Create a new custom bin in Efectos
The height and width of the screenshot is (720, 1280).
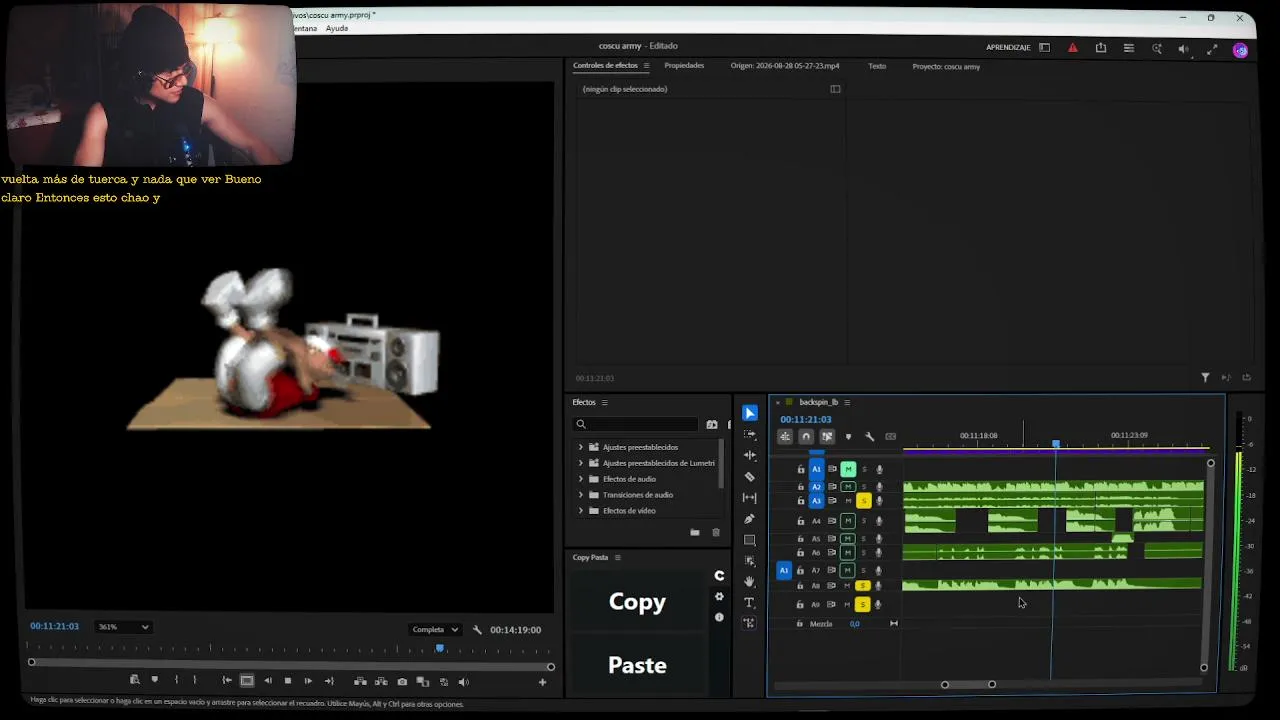[x=695, y=533]
